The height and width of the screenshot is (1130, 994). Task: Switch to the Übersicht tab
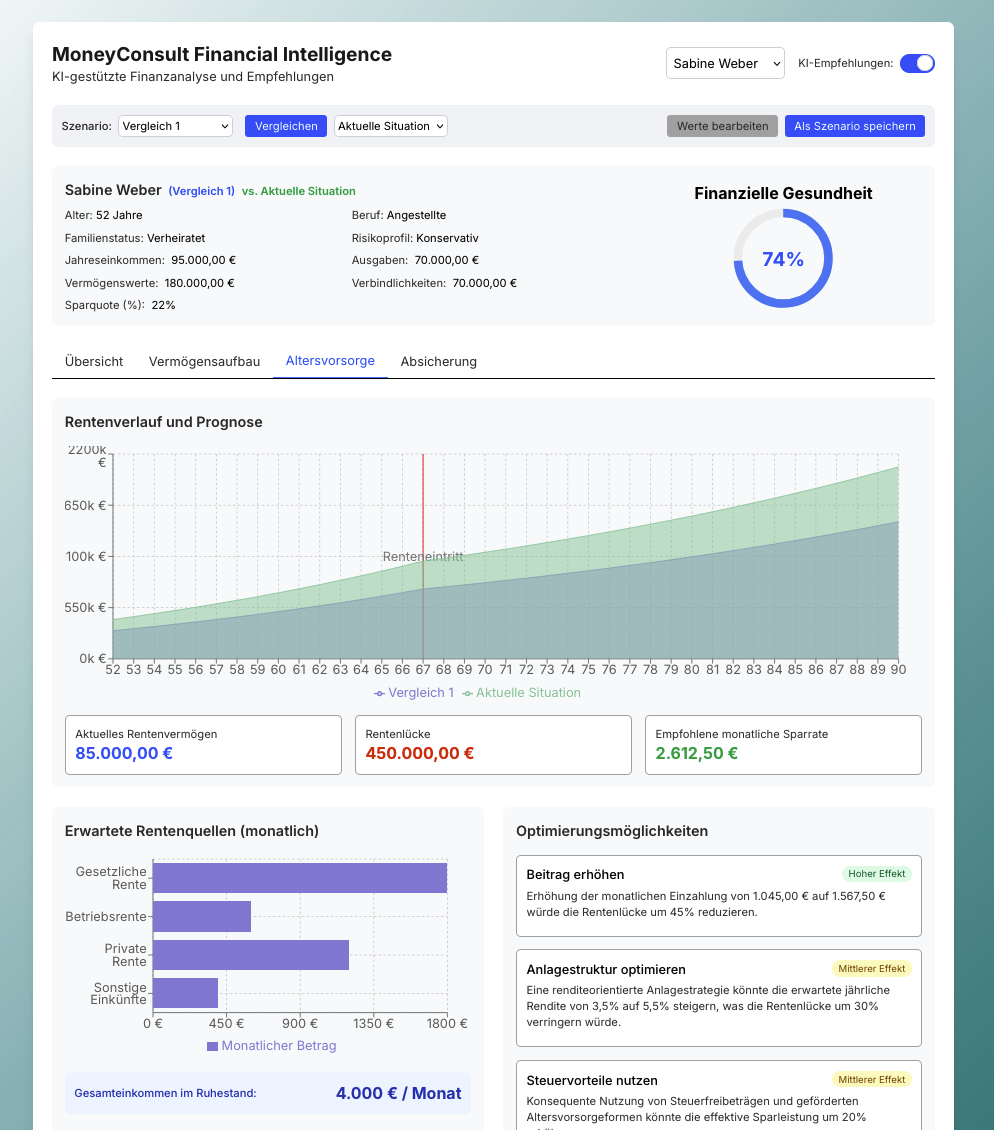[94, 361]
